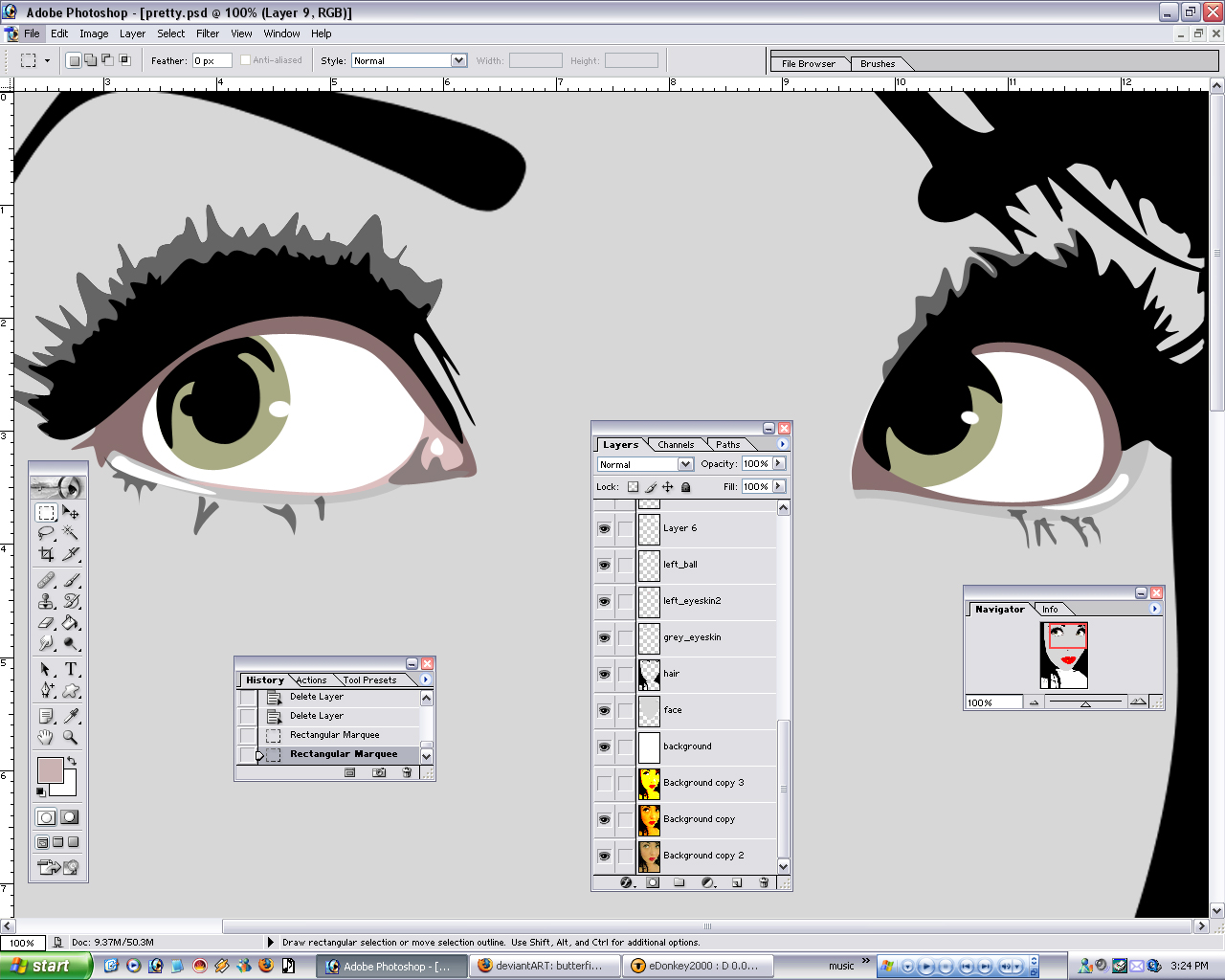This screenshot has height=980, width=1225.
Task: Switch to deviantART Firefox taskbar window
Action: [x=544, y=966]
